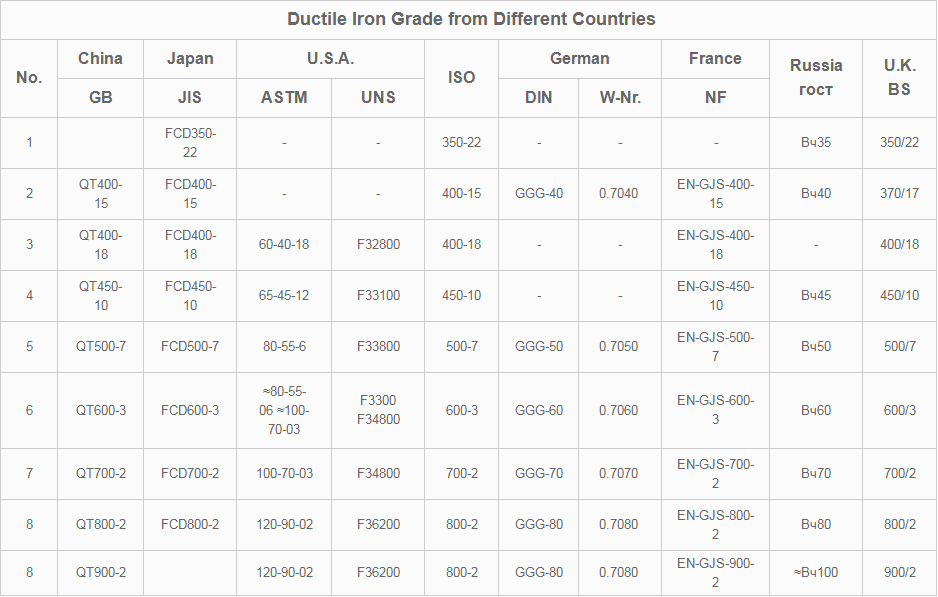Click the FCD350-22 cell
Image resolution: width=938 pixels, height=597 pixels.
190,142
